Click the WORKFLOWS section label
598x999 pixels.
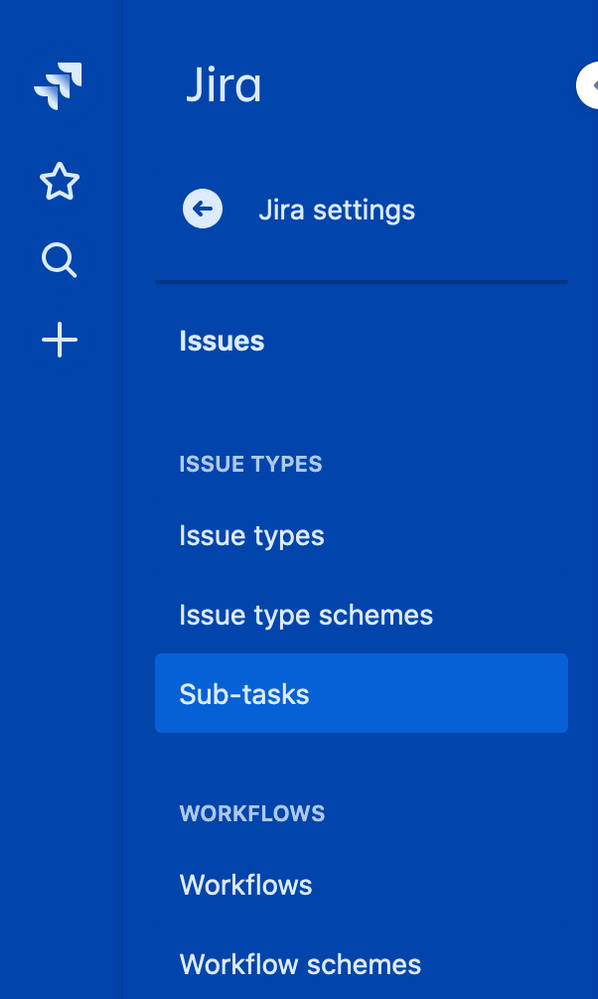coord(252,814)
